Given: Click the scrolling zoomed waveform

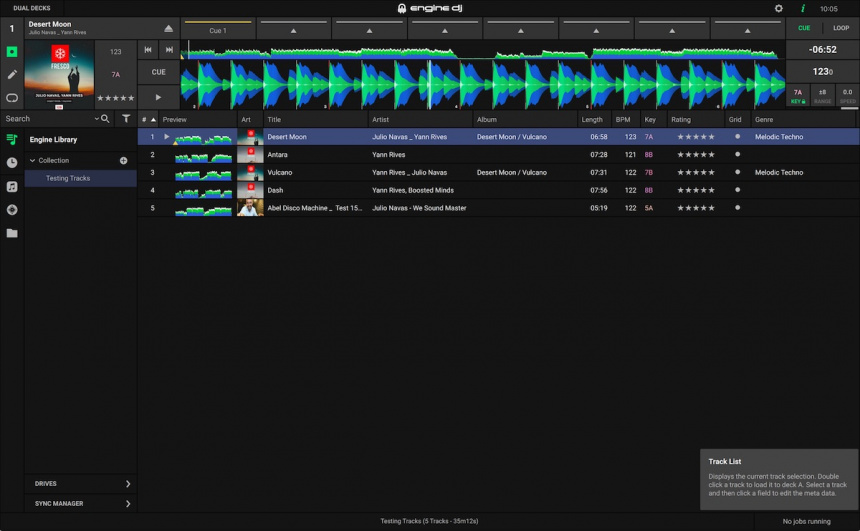Looking at the screenshot, I should click(x=483, y=84).
